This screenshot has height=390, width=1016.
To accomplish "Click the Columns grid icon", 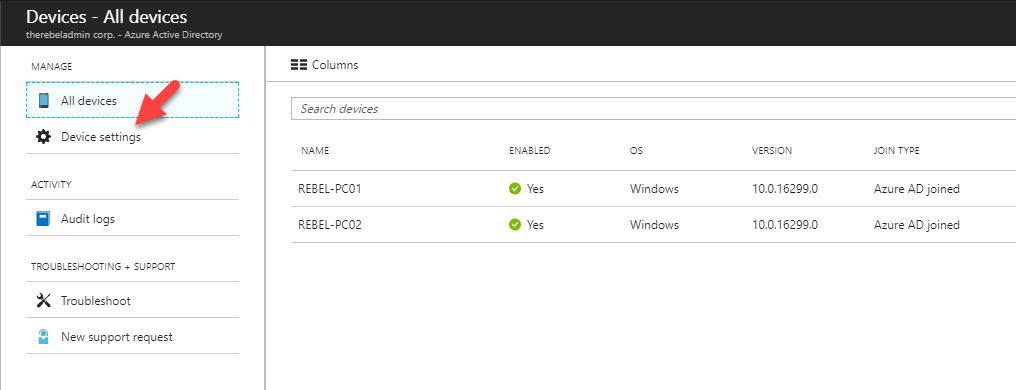I will [x=299, y=65].
